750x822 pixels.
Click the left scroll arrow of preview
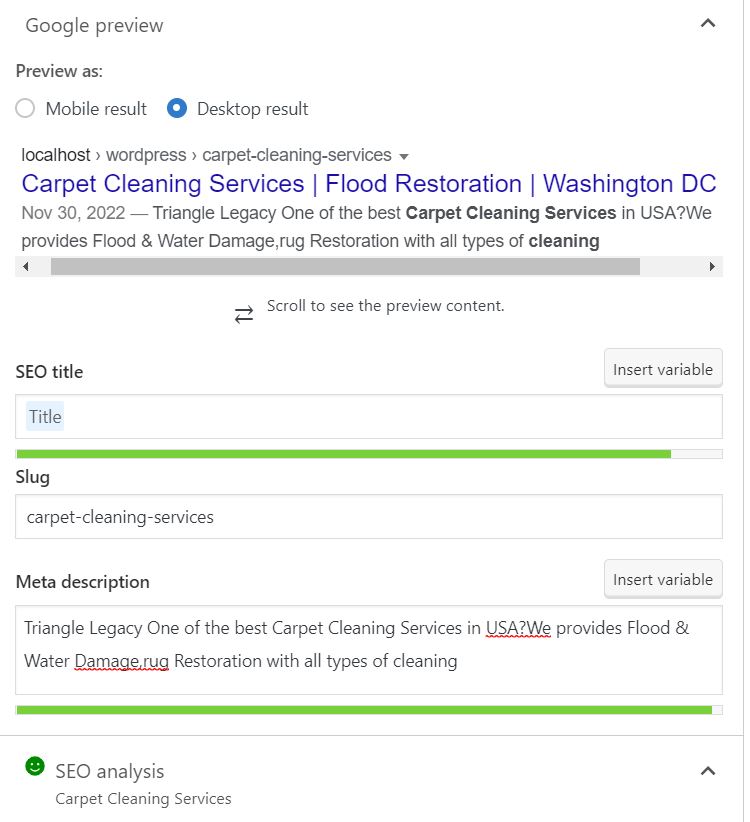(26, 267)
